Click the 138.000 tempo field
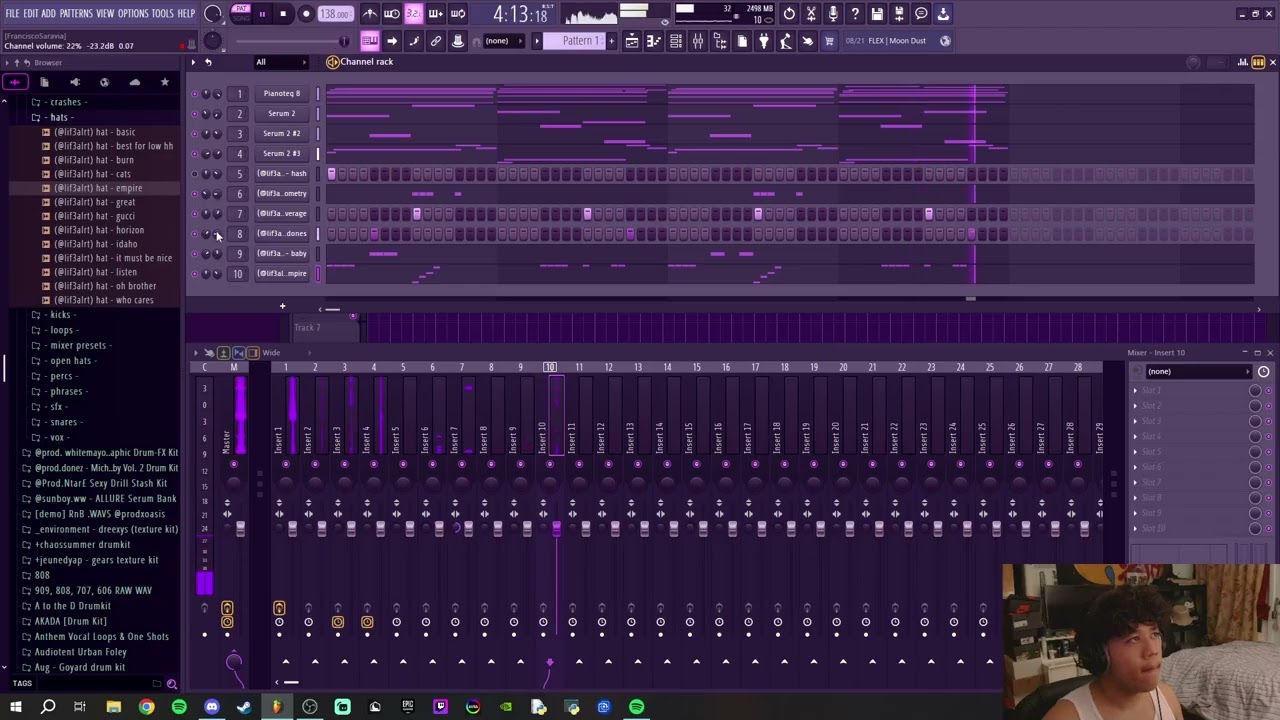This screenshot has height=720, width=1280. coord(335,14)
